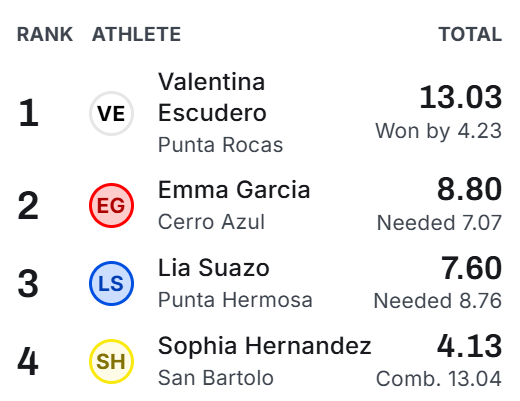The width and height of the screenshot is (520, 401).
Task: Open Valentina Escudero's athlete profile
Action: click(x=212, y=97)
